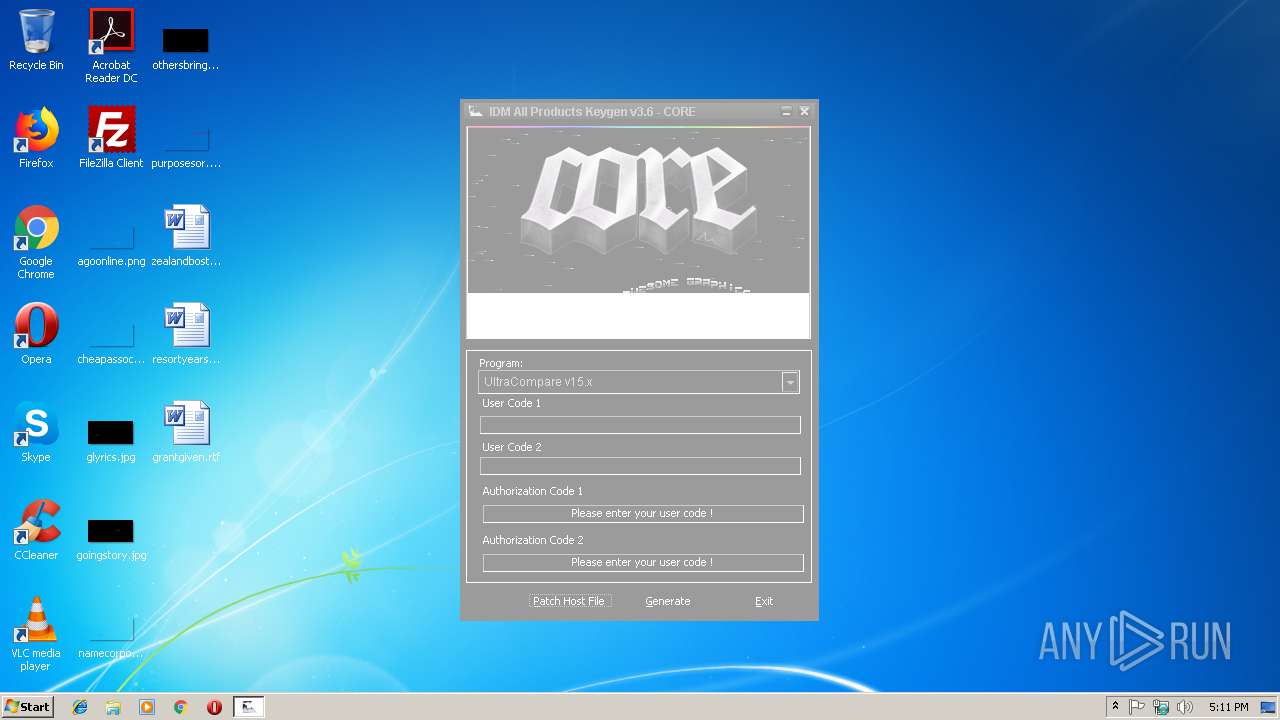Select the othersbring desktop file
Screen dimensions: 1280x720
pos(185,46)
